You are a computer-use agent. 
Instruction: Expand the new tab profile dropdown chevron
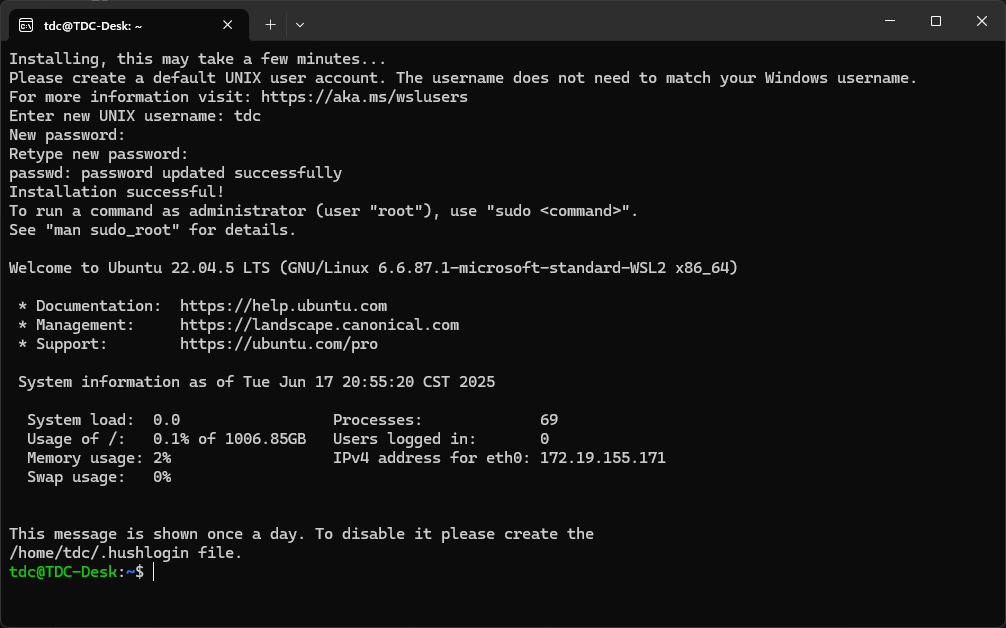click(x=300, y=24)
